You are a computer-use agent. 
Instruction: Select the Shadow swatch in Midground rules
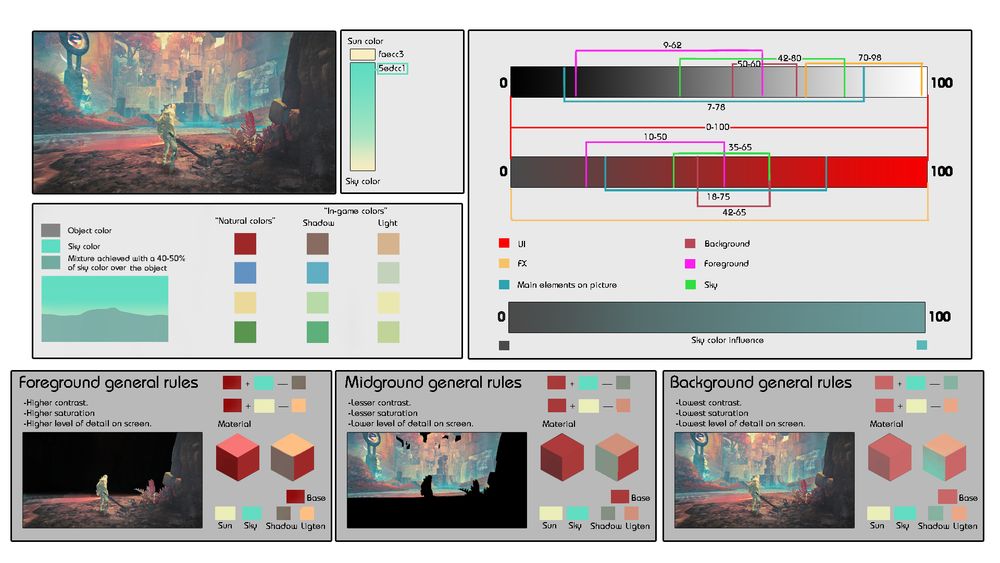pos(608,513)
